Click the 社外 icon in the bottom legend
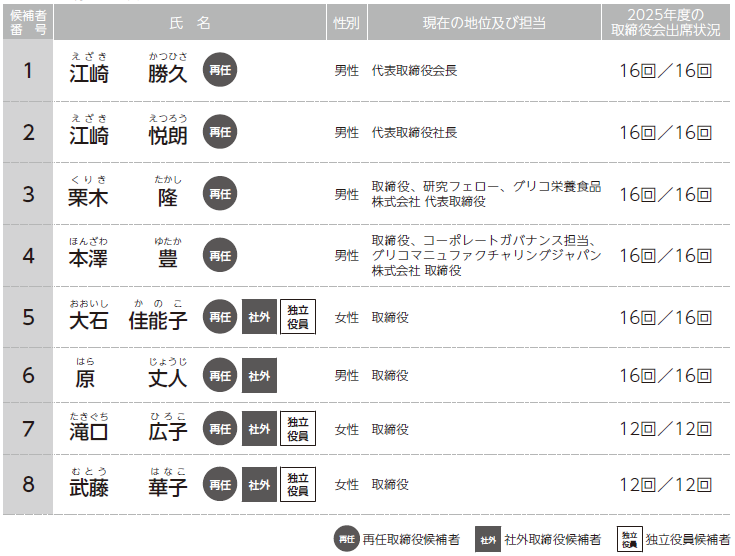 [488, 539]
